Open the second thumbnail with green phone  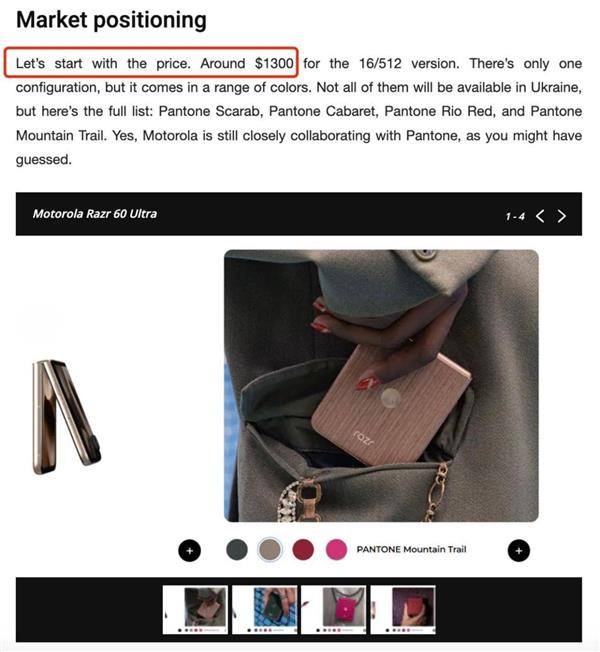(x=264, y=610)
